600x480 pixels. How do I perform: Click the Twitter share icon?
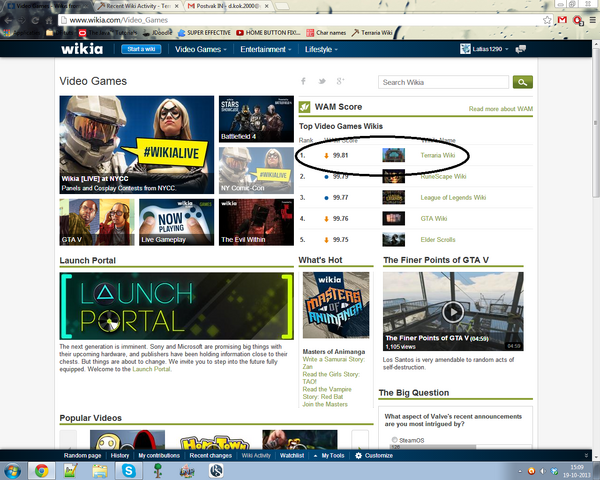point(322,81)
